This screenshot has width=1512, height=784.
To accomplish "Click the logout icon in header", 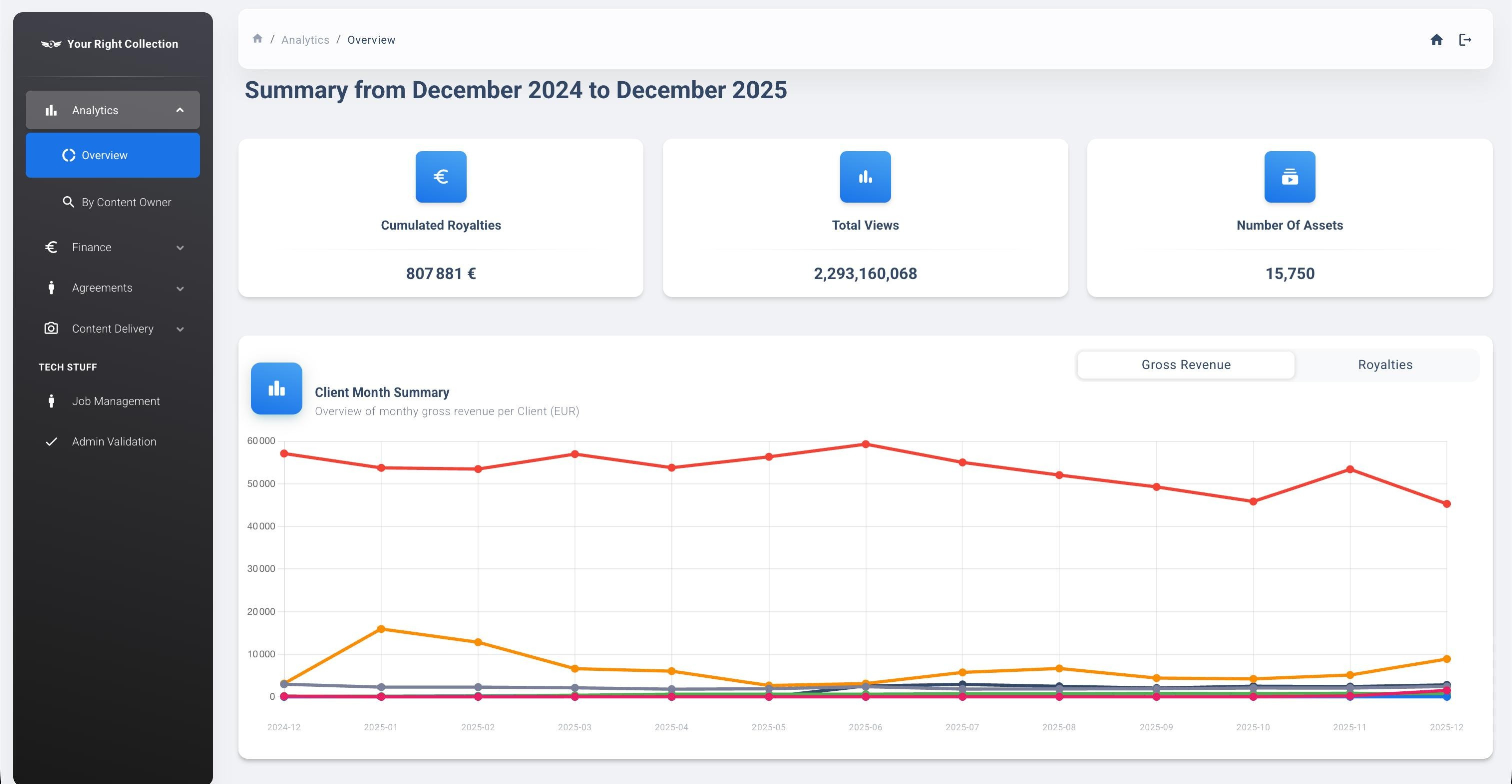I will (1465, 40).
